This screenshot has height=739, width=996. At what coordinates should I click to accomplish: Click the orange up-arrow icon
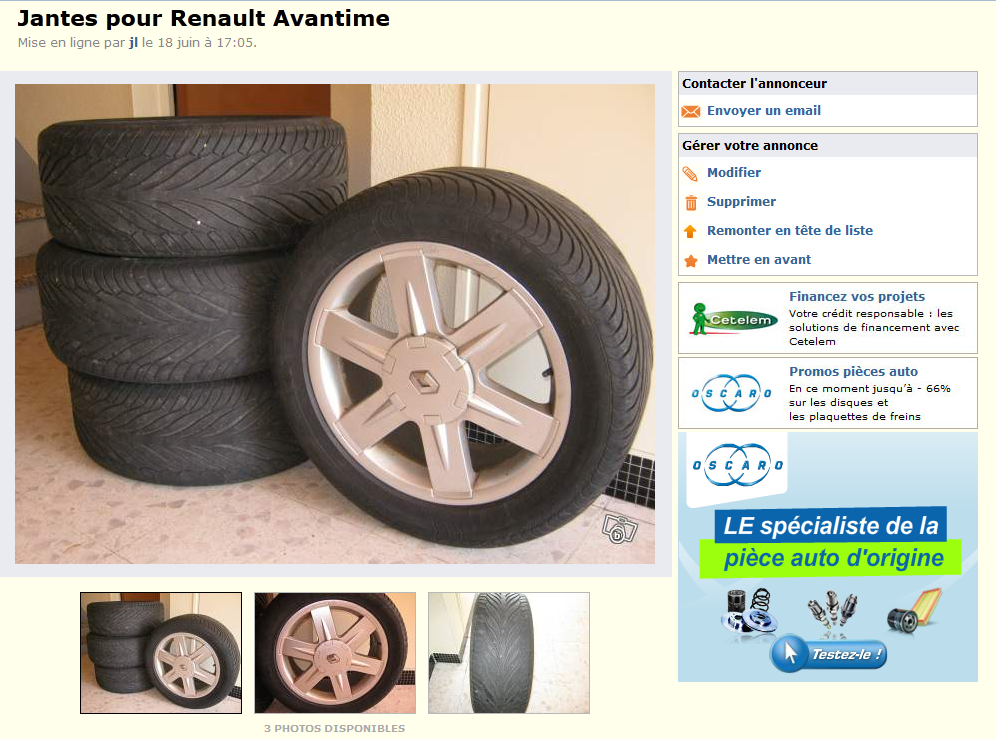pos(690,231)
